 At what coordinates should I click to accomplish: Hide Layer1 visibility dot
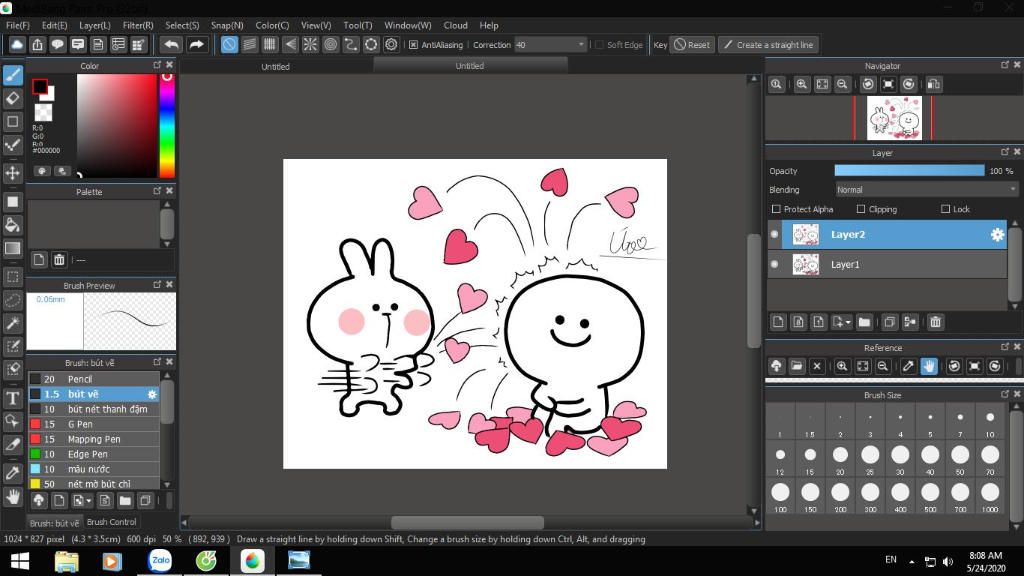[775, 264]
